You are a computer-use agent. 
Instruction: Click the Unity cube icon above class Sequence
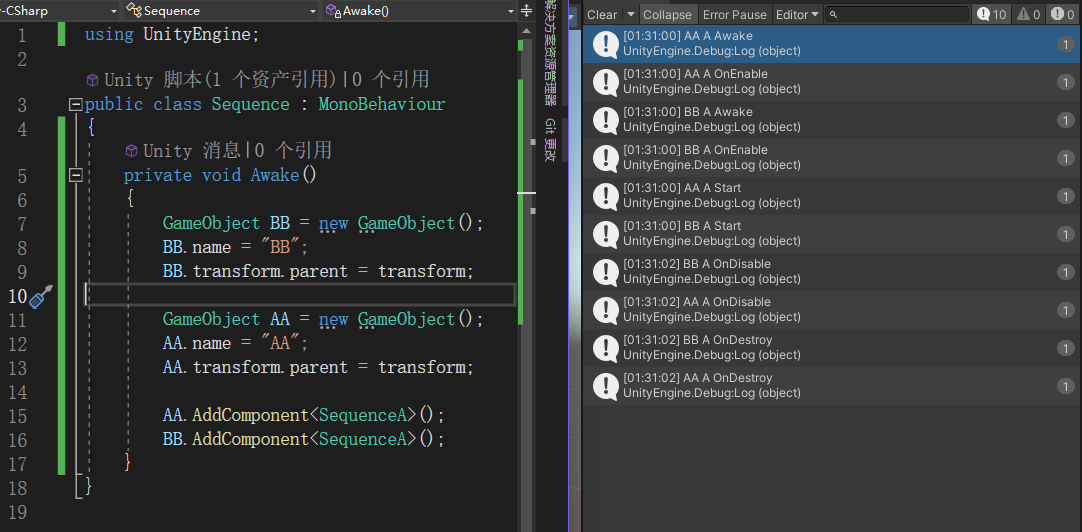coord(92,81)
